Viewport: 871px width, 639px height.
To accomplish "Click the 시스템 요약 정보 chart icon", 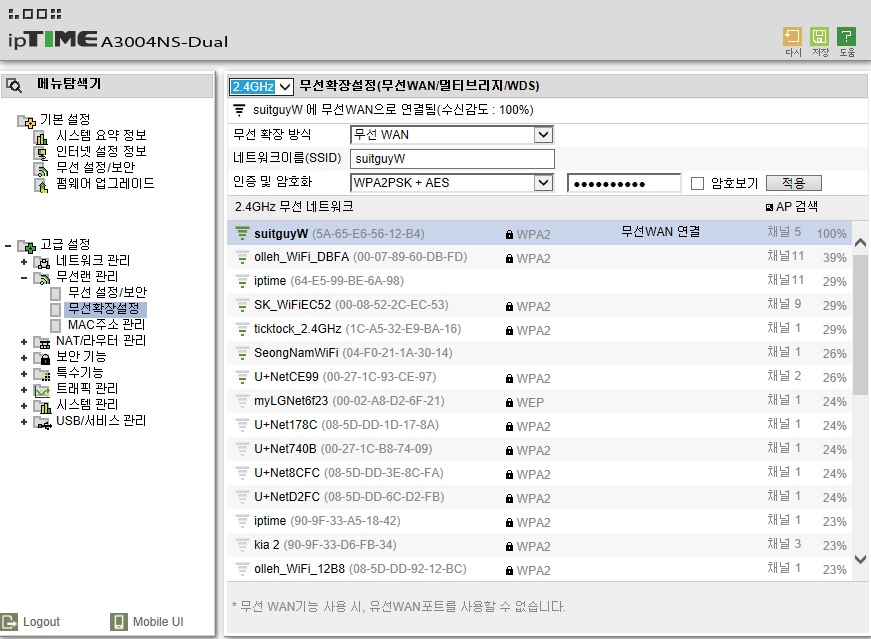I will [x=41, y=137].
